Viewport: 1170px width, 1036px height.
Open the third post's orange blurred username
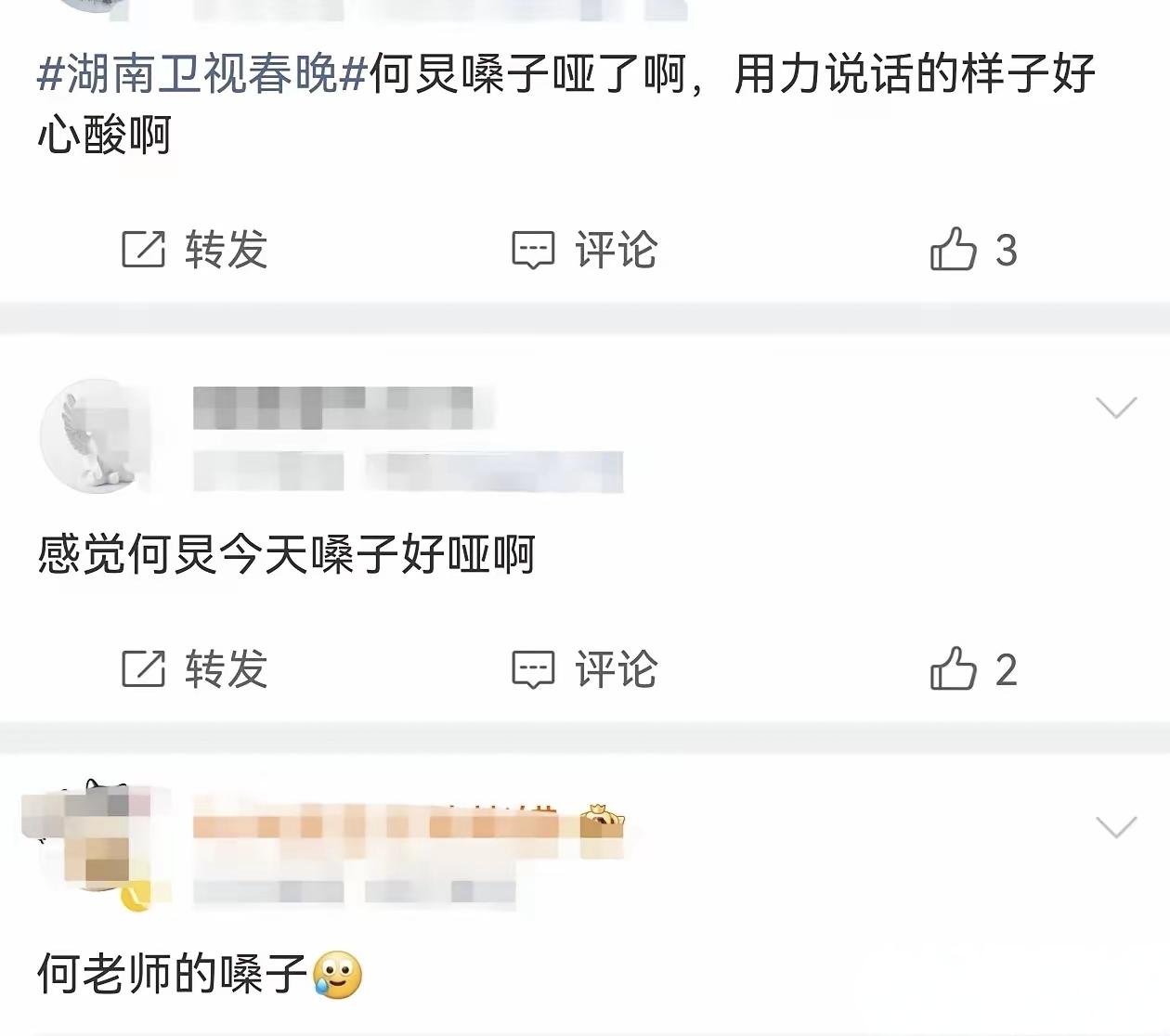pyautogui.click(x=384, y=824)
